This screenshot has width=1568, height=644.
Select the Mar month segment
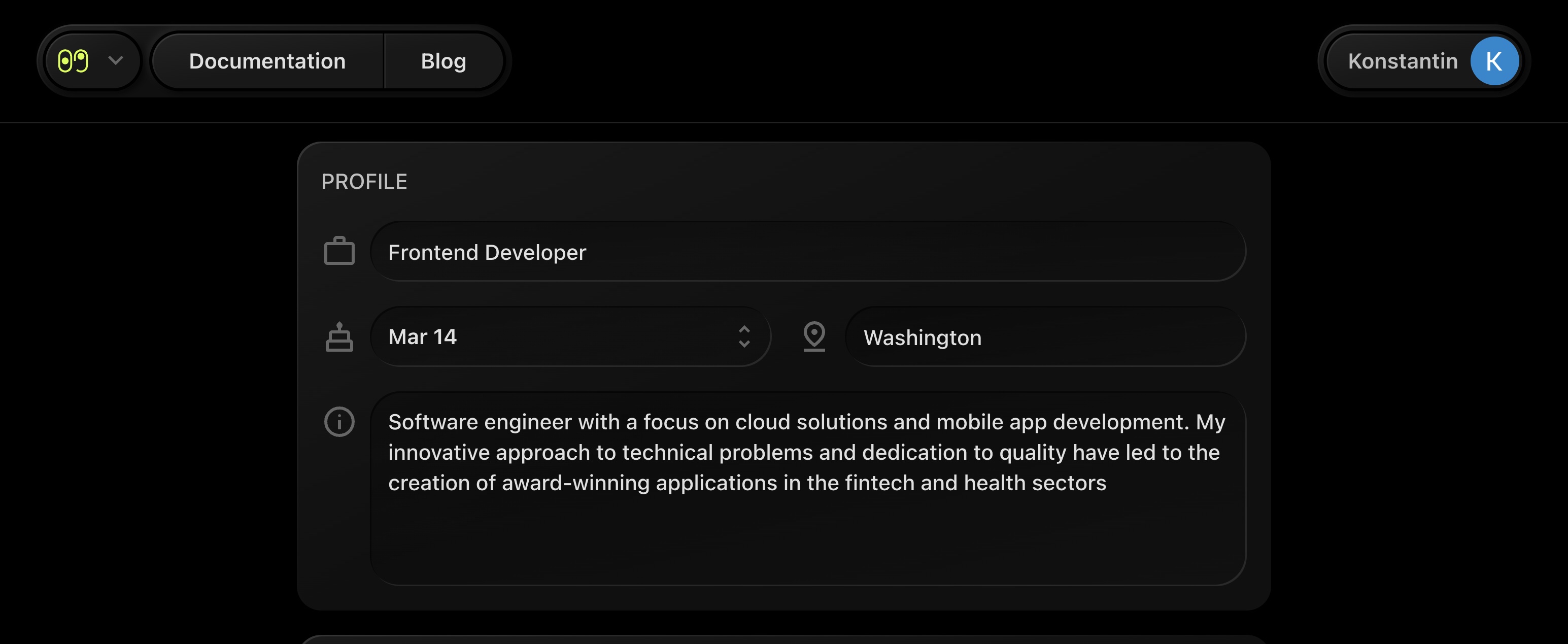(407, 336)
